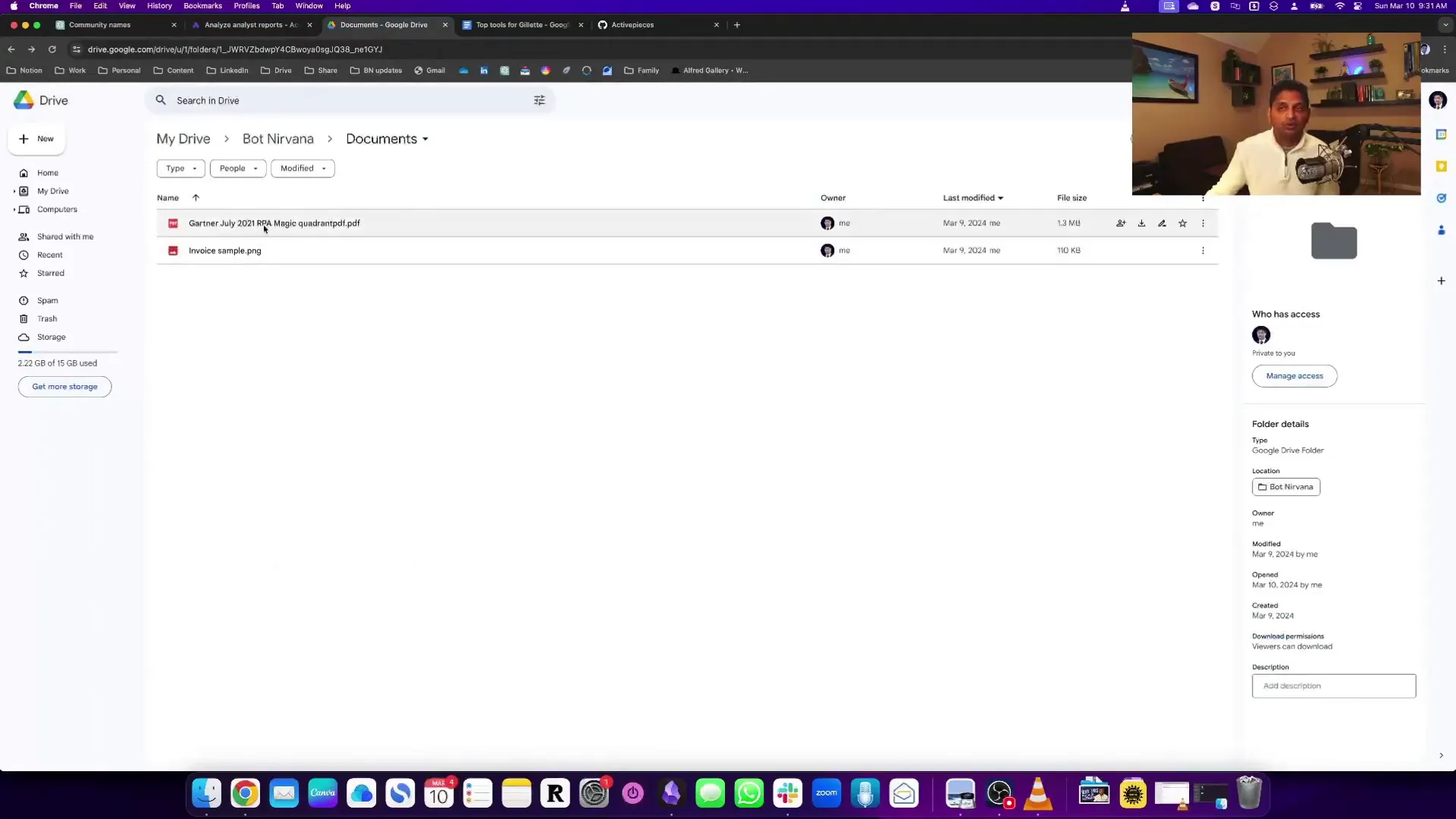Open Trash in the sidebar
This screenshot has width=1456, height=819.
pyautogui.click(x=47, y=318)
